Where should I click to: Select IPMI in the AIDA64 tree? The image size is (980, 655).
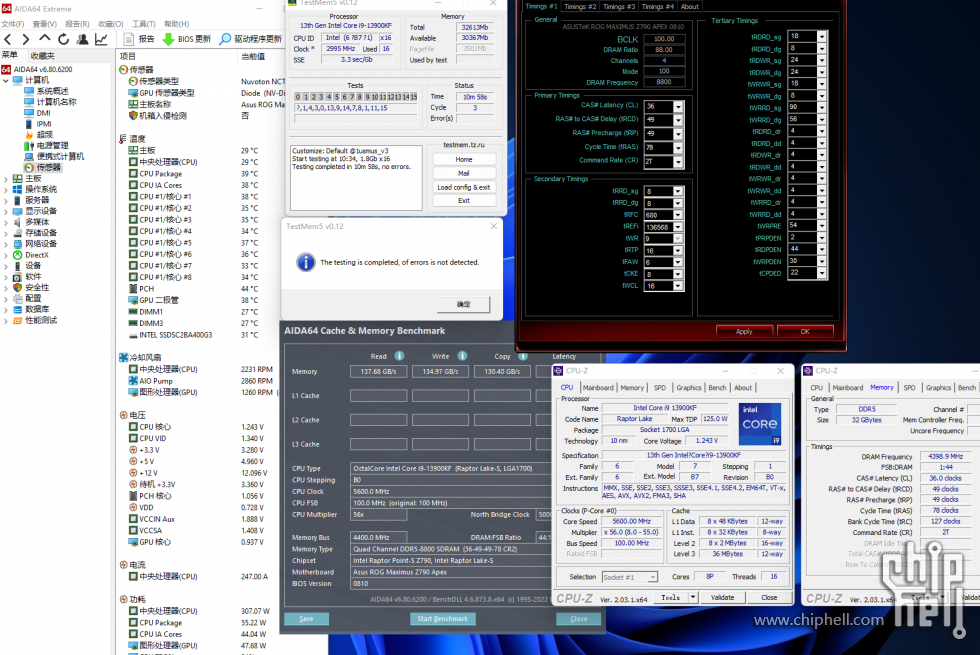click(x=38, y=124)
